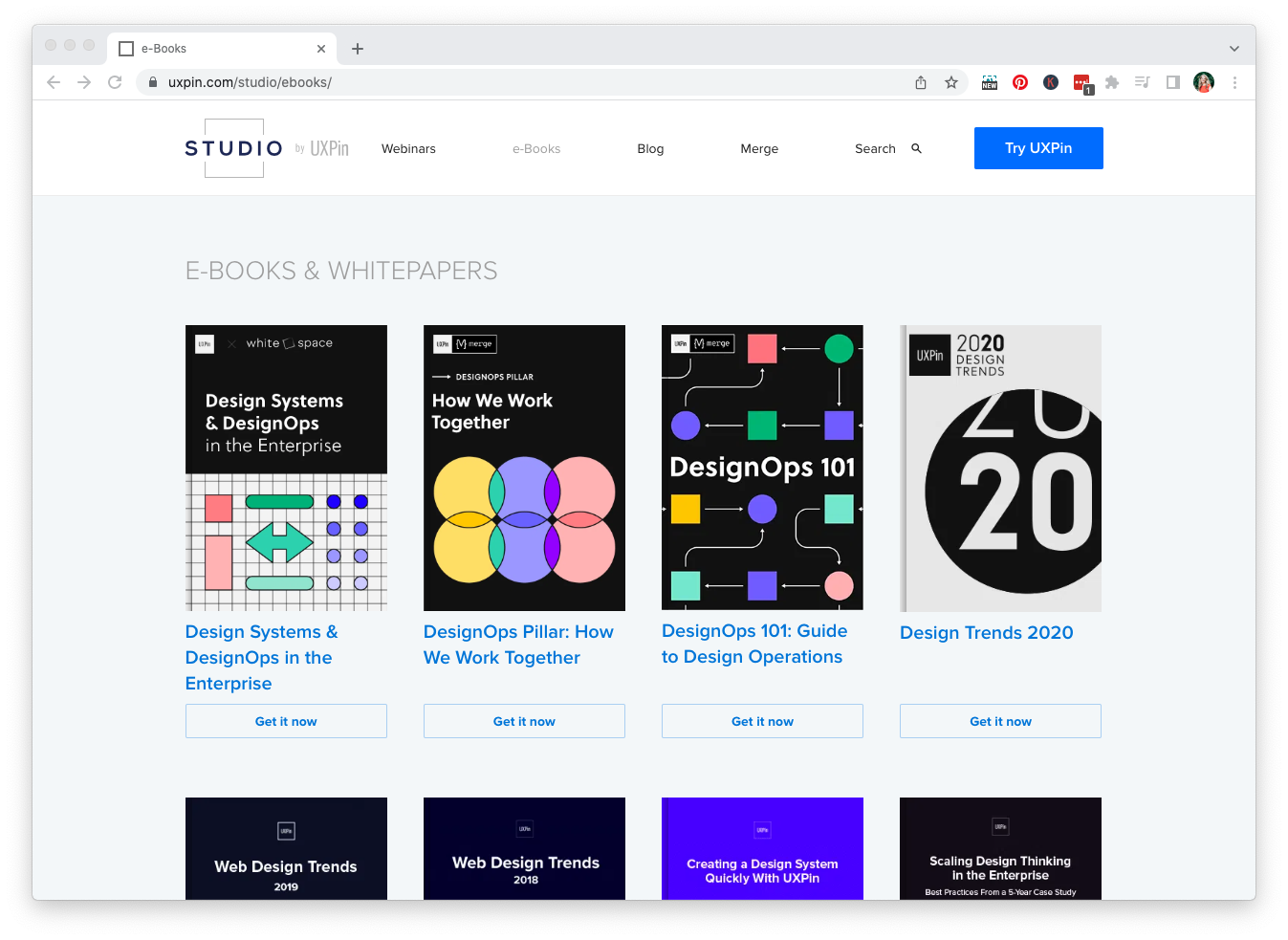Open 'Scaling Design Thinking in the Enterprise' cover
This screenshot has width=1288, height=940.
click(x=1000, y=848)
